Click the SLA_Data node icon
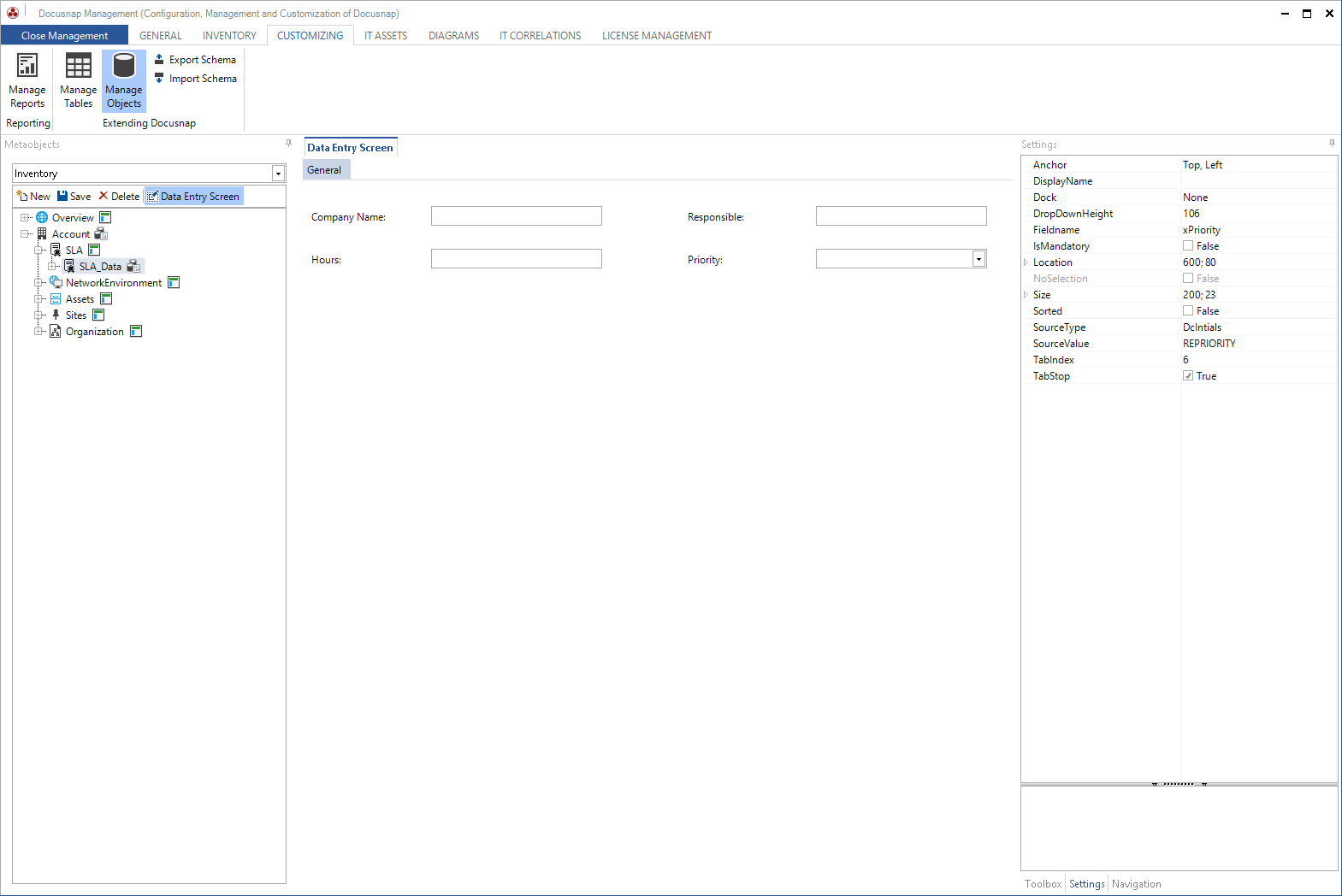The width and height of the screenshot is (1342, 896). click(69, 266)
